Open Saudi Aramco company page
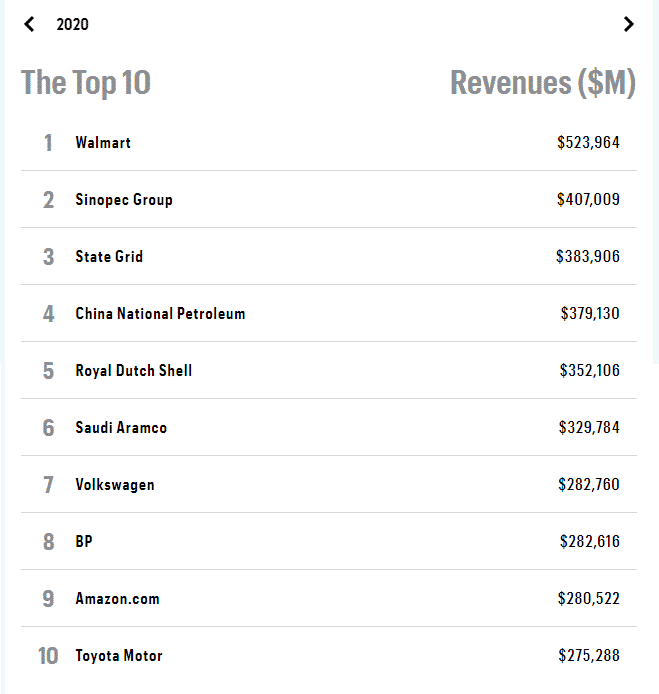 coord(121,428)
